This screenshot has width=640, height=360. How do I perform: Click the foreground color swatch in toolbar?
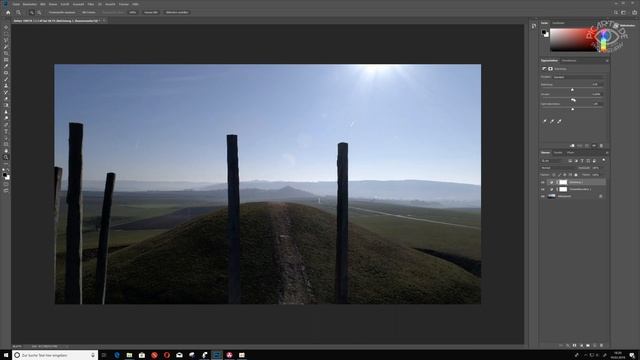(x=4, y=175)
